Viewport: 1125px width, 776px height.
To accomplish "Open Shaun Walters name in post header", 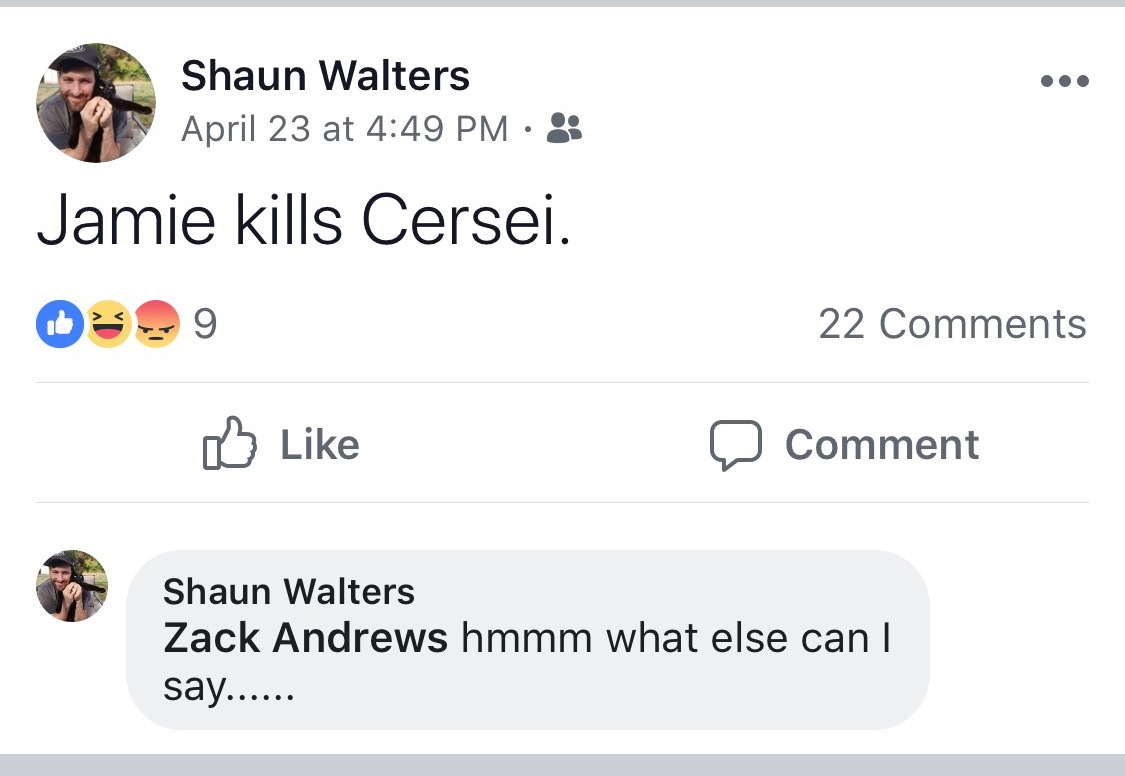I will click(325, 76).
